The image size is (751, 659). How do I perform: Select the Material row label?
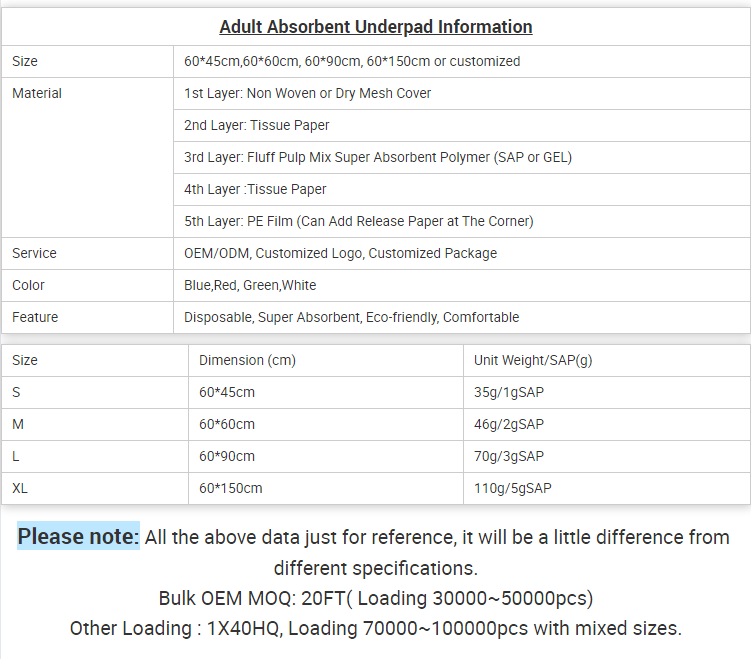click(x=37, y=93)
